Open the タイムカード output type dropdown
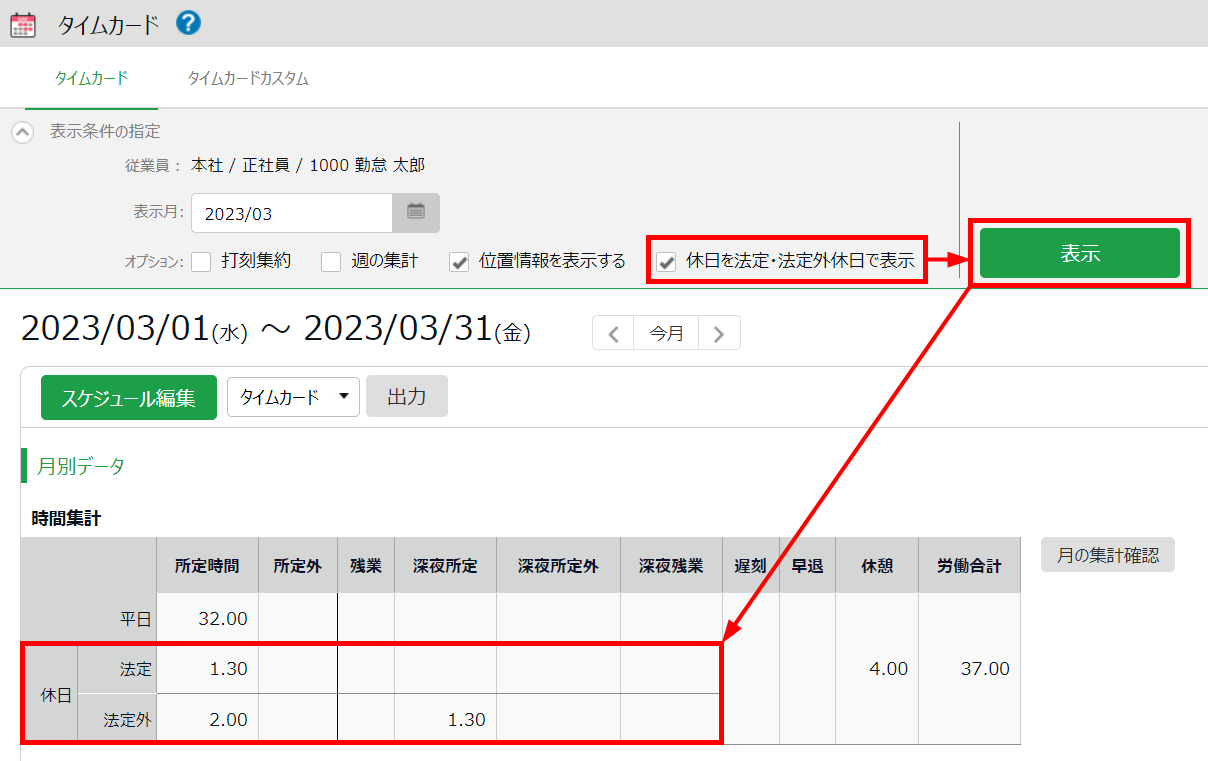1208x761 pixels. tap(293, 397)
